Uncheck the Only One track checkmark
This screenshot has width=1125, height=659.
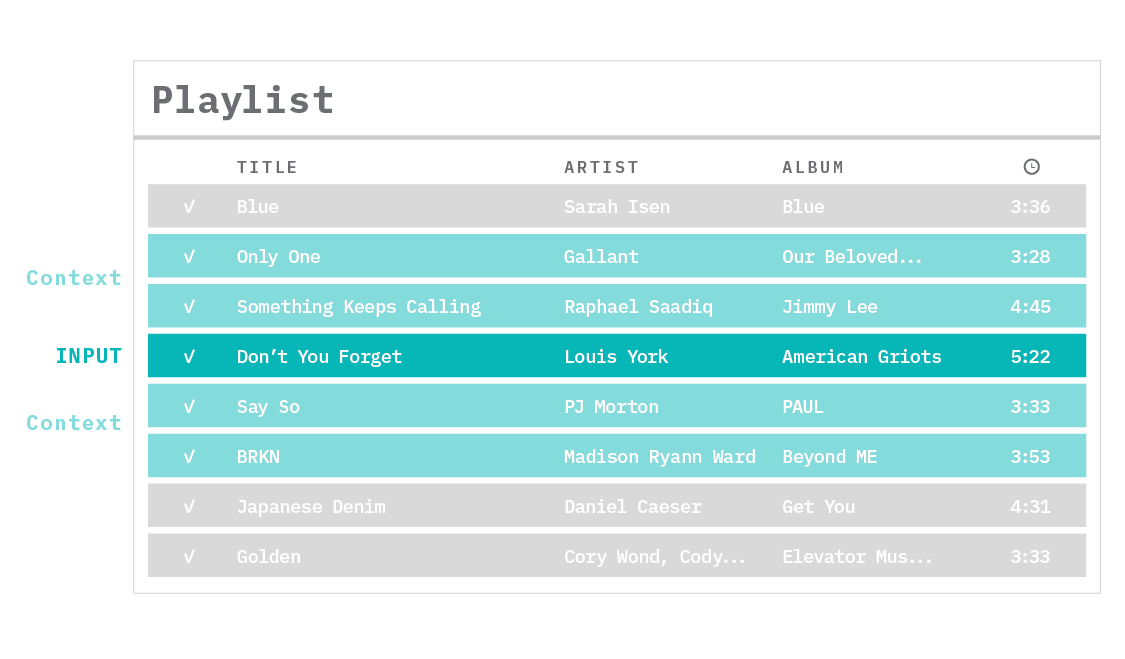coord(189,257)
